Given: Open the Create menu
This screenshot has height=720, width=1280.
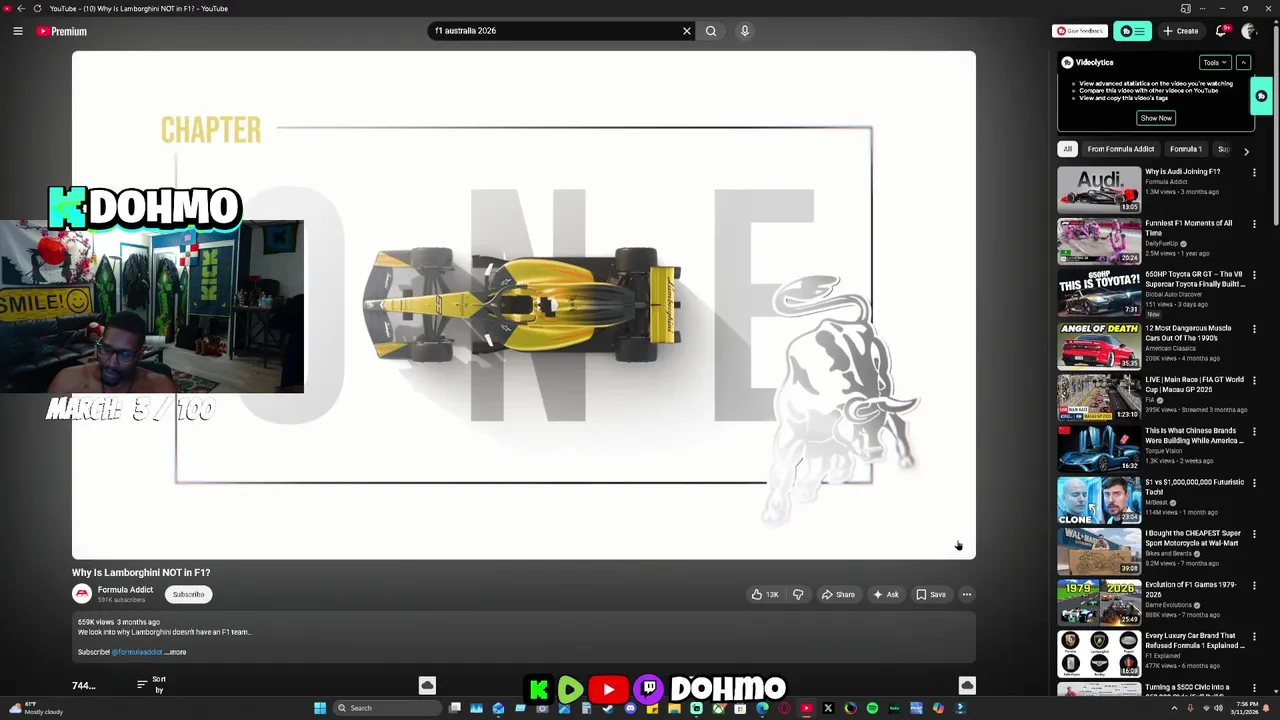Looking at the screenshot, I should [1181, 31].
